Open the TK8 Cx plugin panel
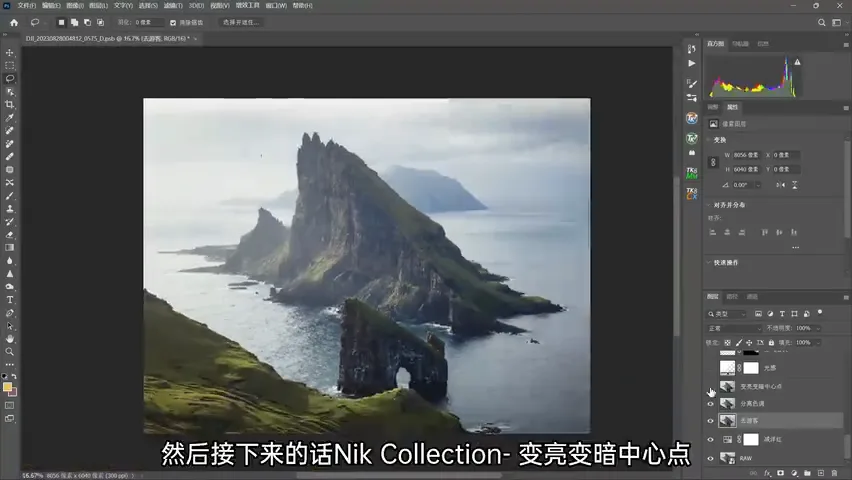 [691, 193]
